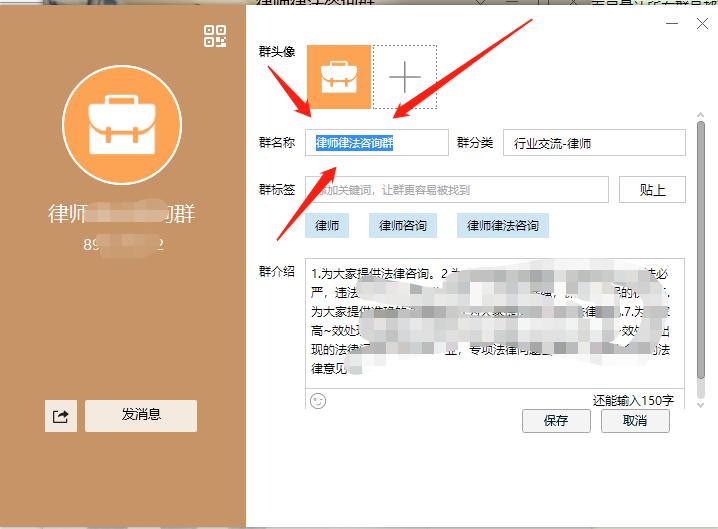The image size is (718, 529).
Task: Click the group name under the avatar
Action: pyautogui.click(x=123, y=213)
